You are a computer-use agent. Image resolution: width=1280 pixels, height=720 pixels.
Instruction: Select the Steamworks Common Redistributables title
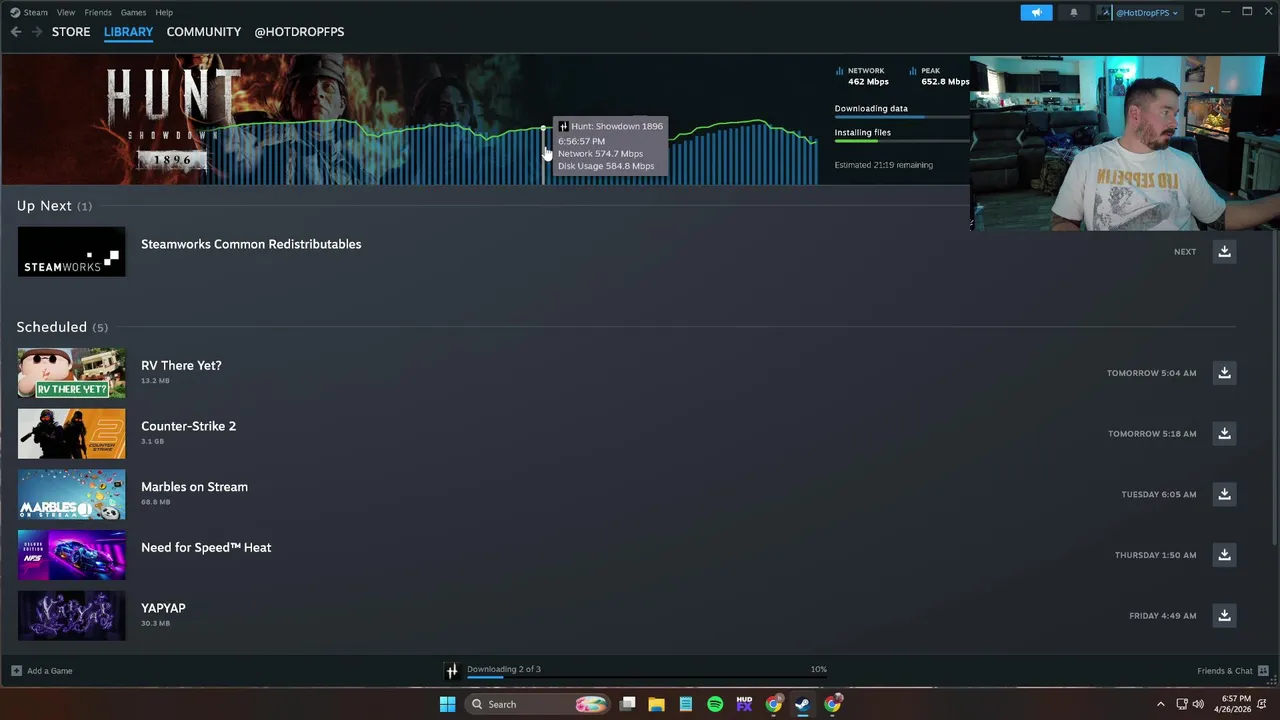[251, 244]
